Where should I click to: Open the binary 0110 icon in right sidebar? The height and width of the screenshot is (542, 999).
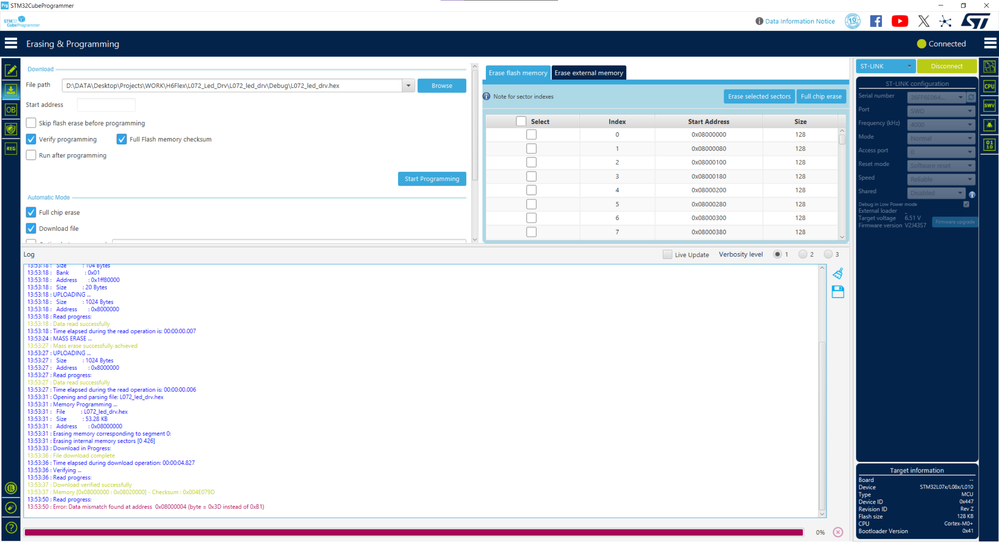pos(989,145)
